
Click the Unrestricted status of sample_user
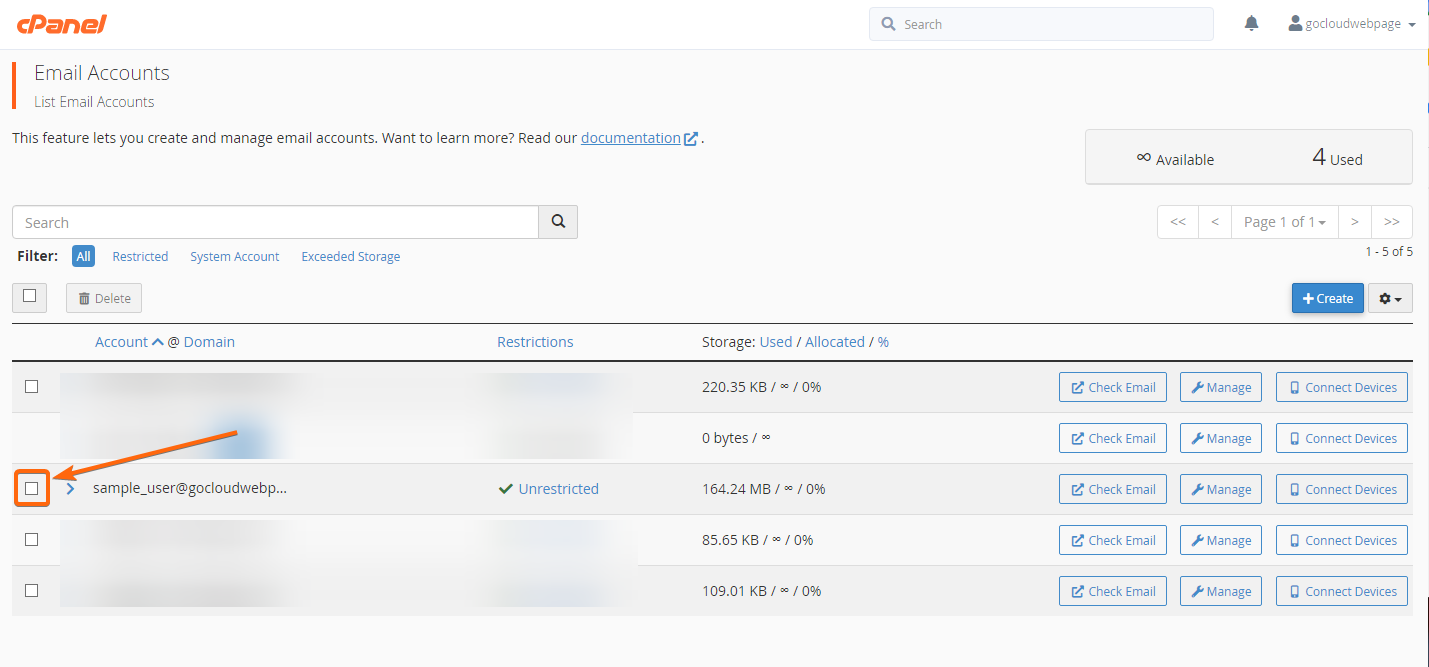click(549, 489)
